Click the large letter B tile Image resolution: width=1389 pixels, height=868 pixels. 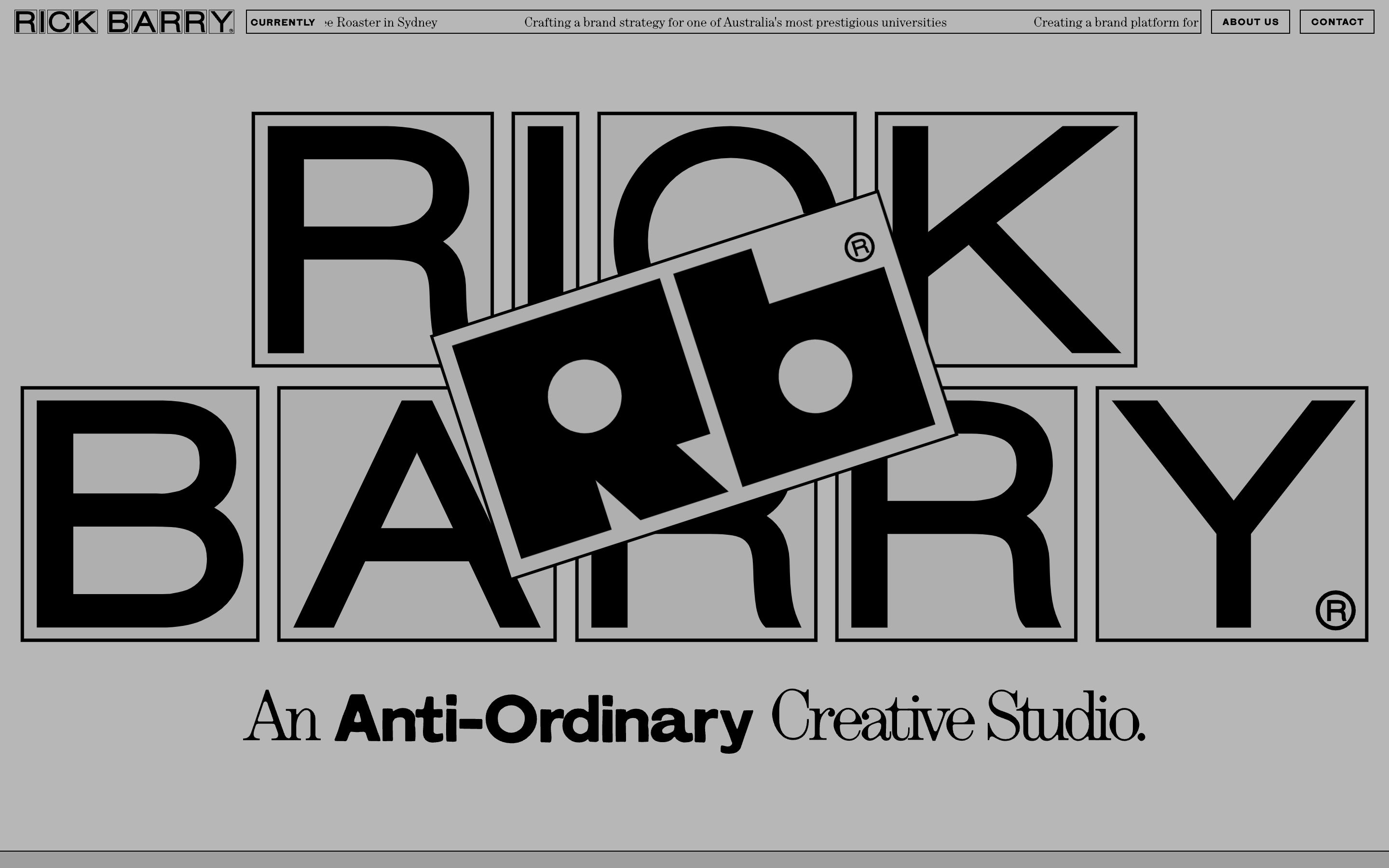(x=139, y=514)
